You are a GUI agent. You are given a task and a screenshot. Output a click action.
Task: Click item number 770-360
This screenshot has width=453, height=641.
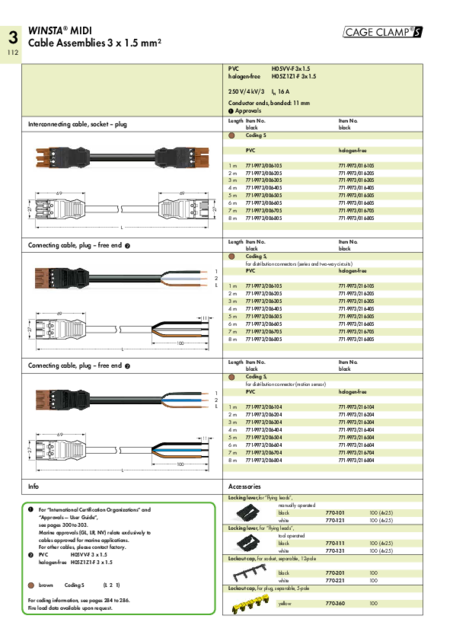[335, 603]
